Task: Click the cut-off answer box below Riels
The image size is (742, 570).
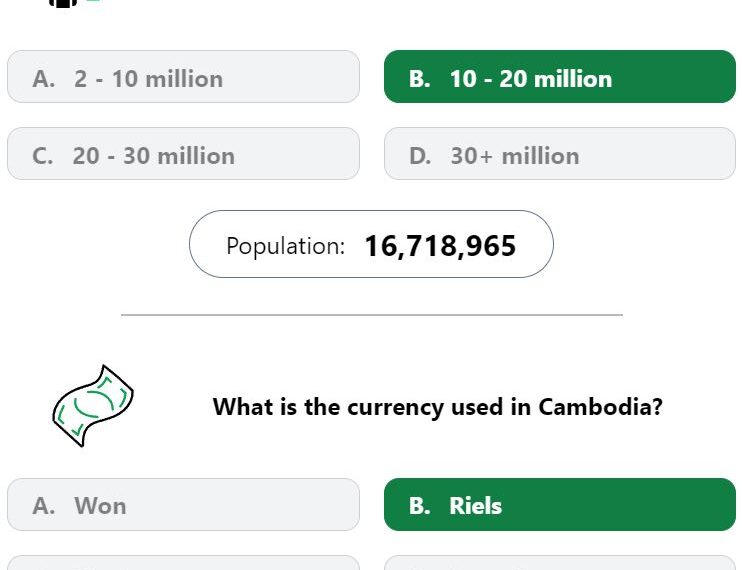Action: tap(560, 563)
